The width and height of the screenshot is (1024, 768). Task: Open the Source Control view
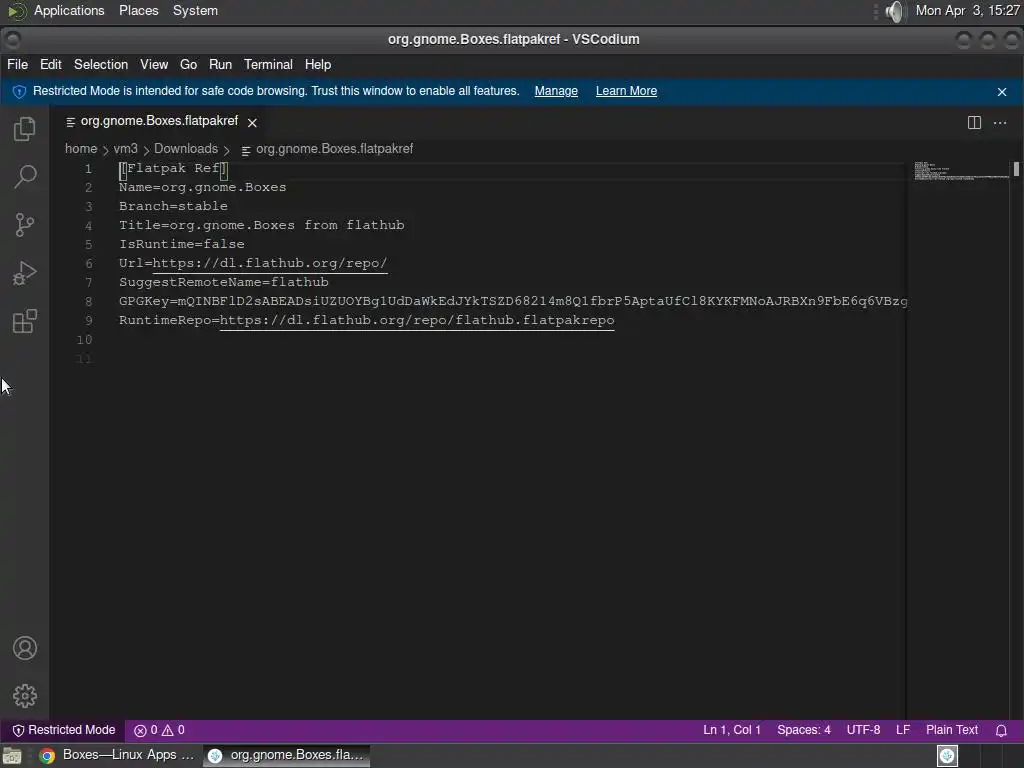pyautogui.click(x=25, y=225)
